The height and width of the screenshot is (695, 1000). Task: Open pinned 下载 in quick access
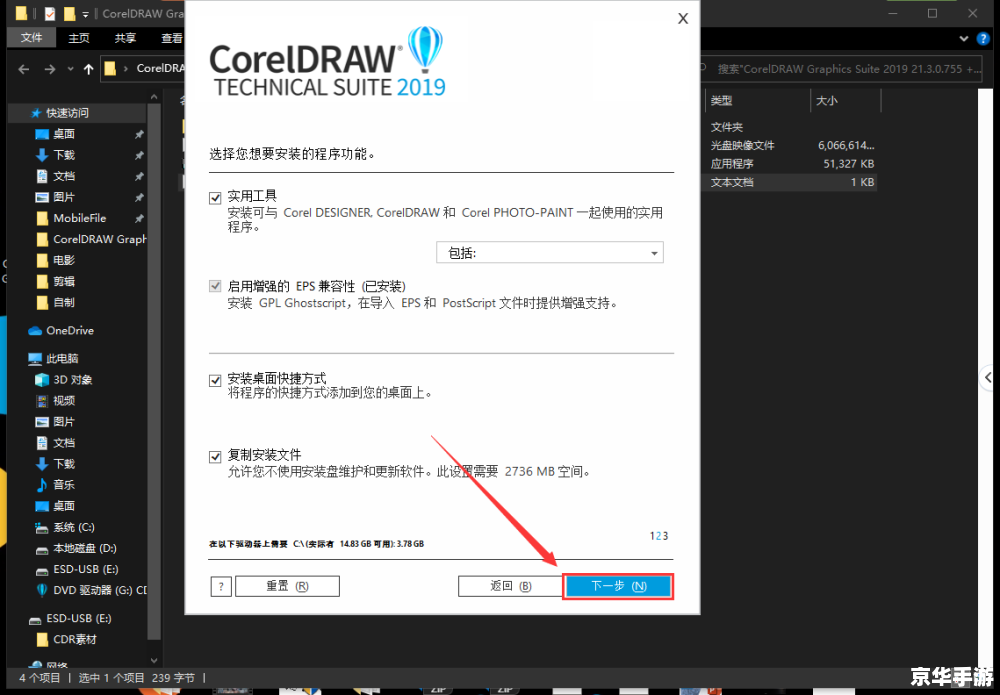click(64, 155)
